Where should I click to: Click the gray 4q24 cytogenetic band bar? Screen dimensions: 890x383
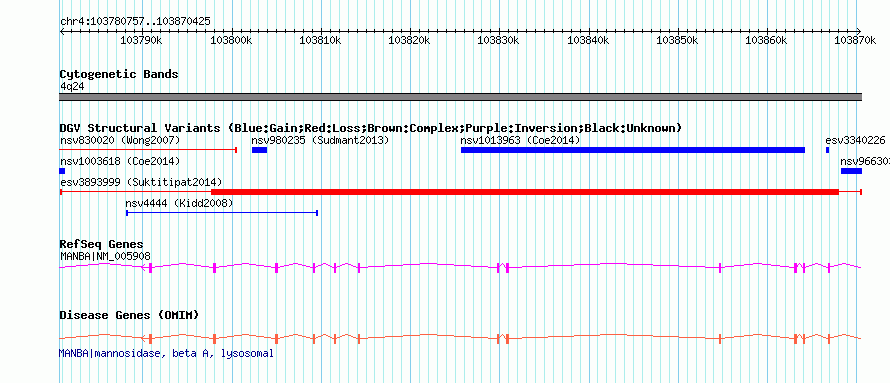point(461,97)
